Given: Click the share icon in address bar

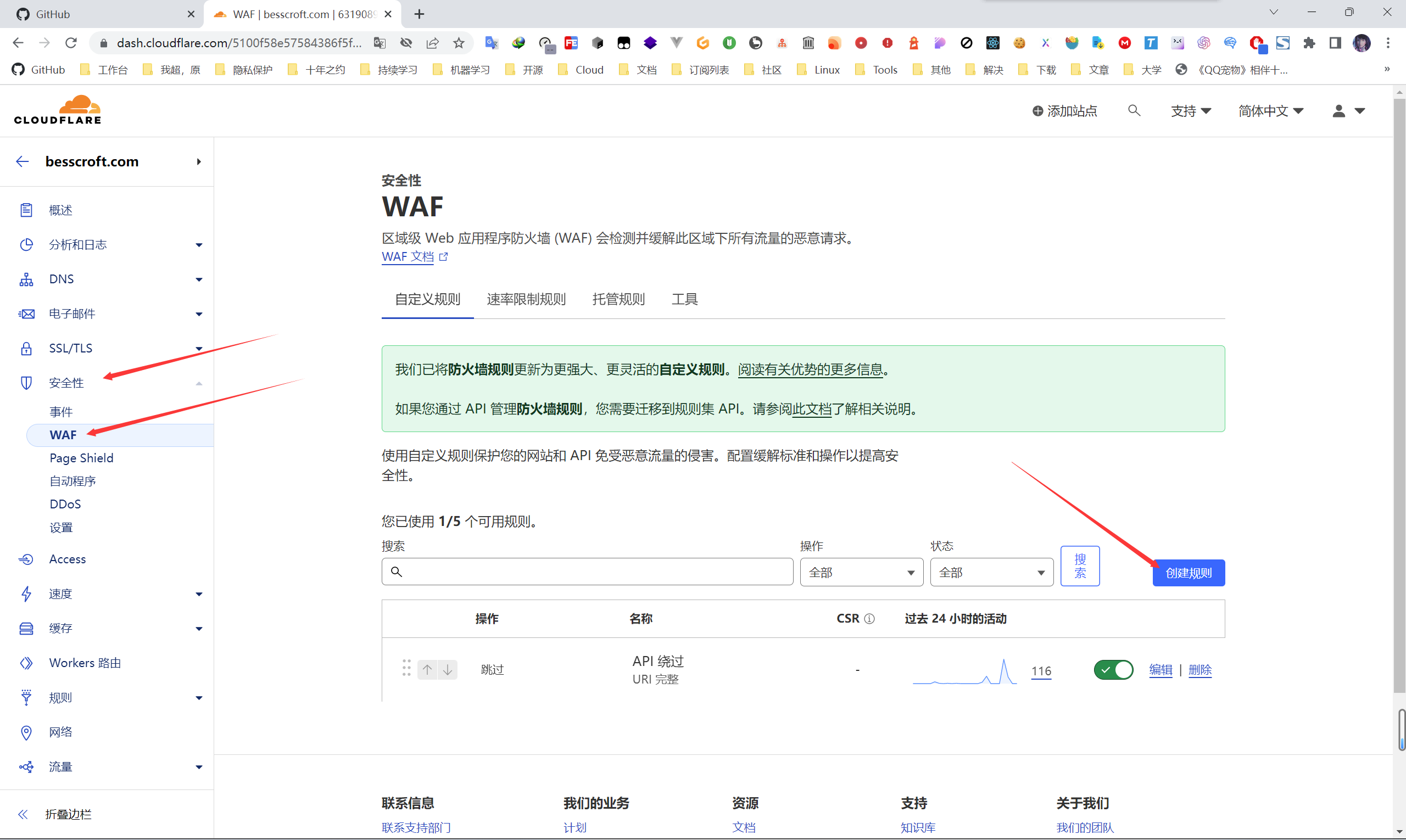Looking at the screenshot, I should coord(433,43).
